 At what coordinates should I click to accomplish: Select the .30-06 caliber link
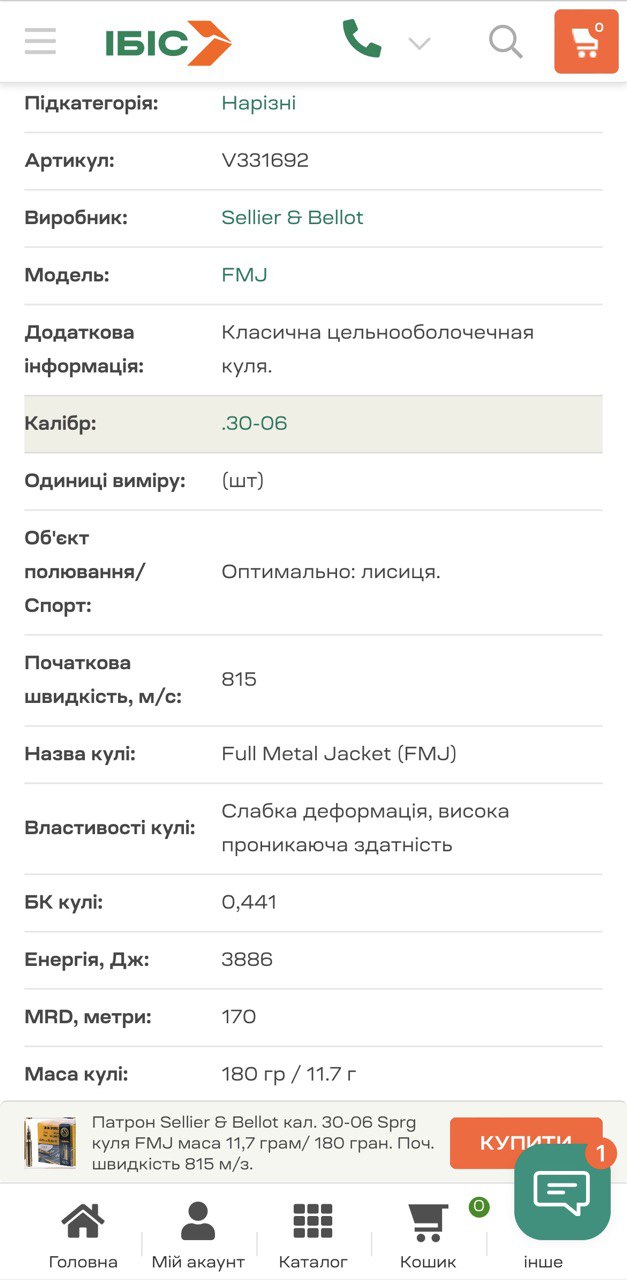(254, 424)
